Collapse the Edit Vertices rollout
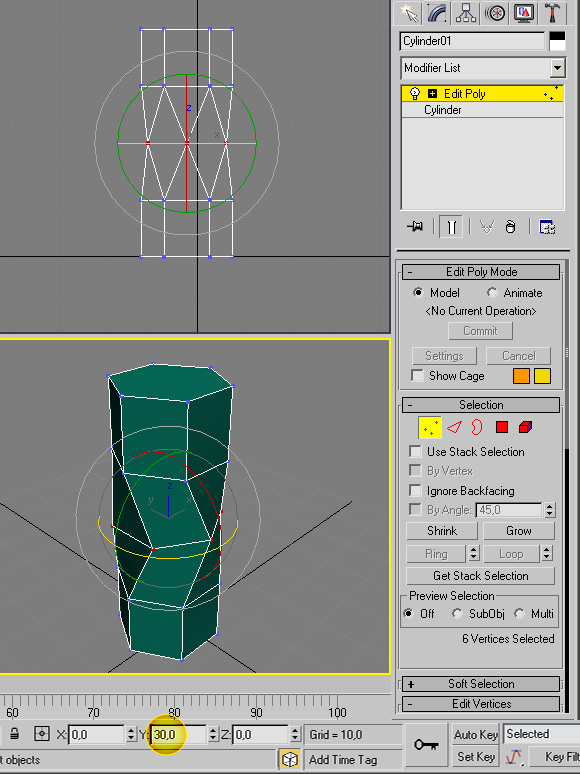580x774 pixels. point(481,704)
